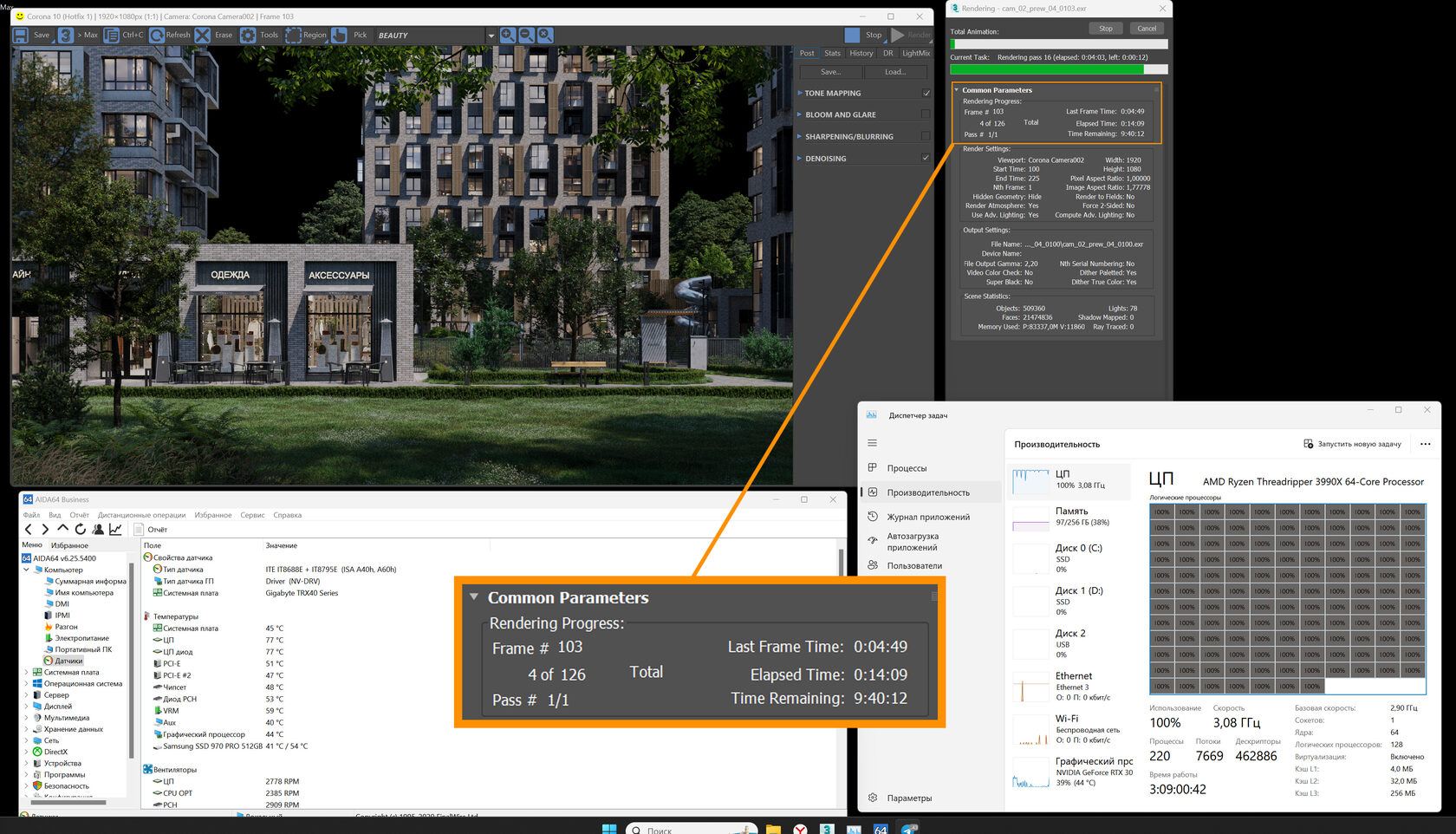Viewport: 1456px width, 834px height.
Task: Toggle Tone Mapping checkbox
Action: [926, 93]
